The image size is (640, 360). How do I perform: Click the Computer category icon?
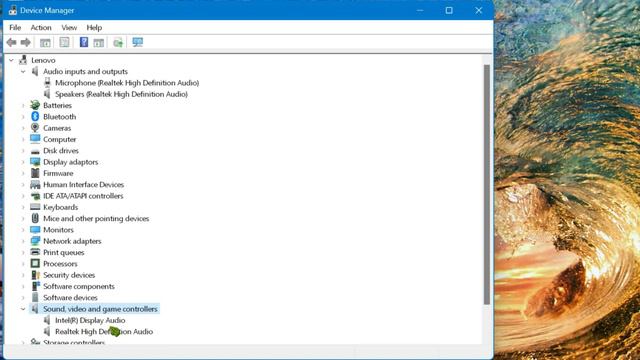(35, 139)
